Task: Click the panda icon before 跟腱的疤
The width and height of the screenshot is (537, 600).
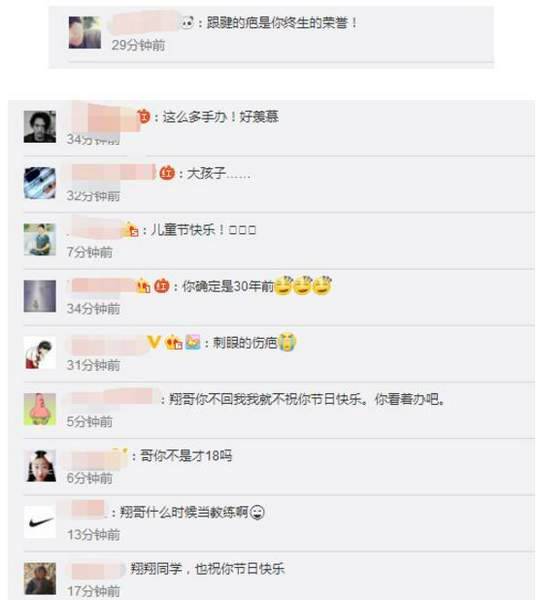Action: [x=187, y=23]
